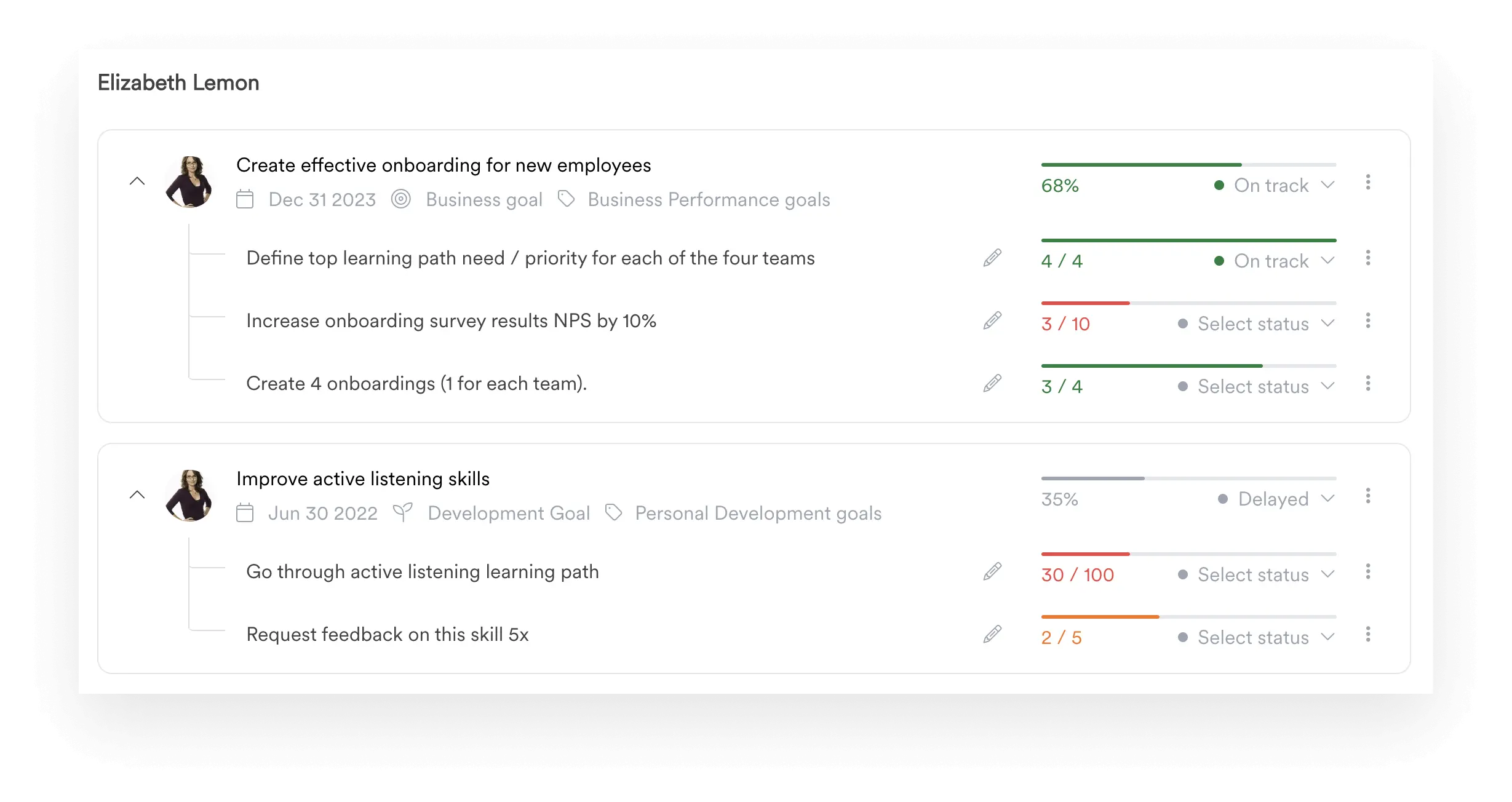Click the Personal Development goals tag icon
The image size is (1512, 802).
pyautogui.click(x=613, y=512)
